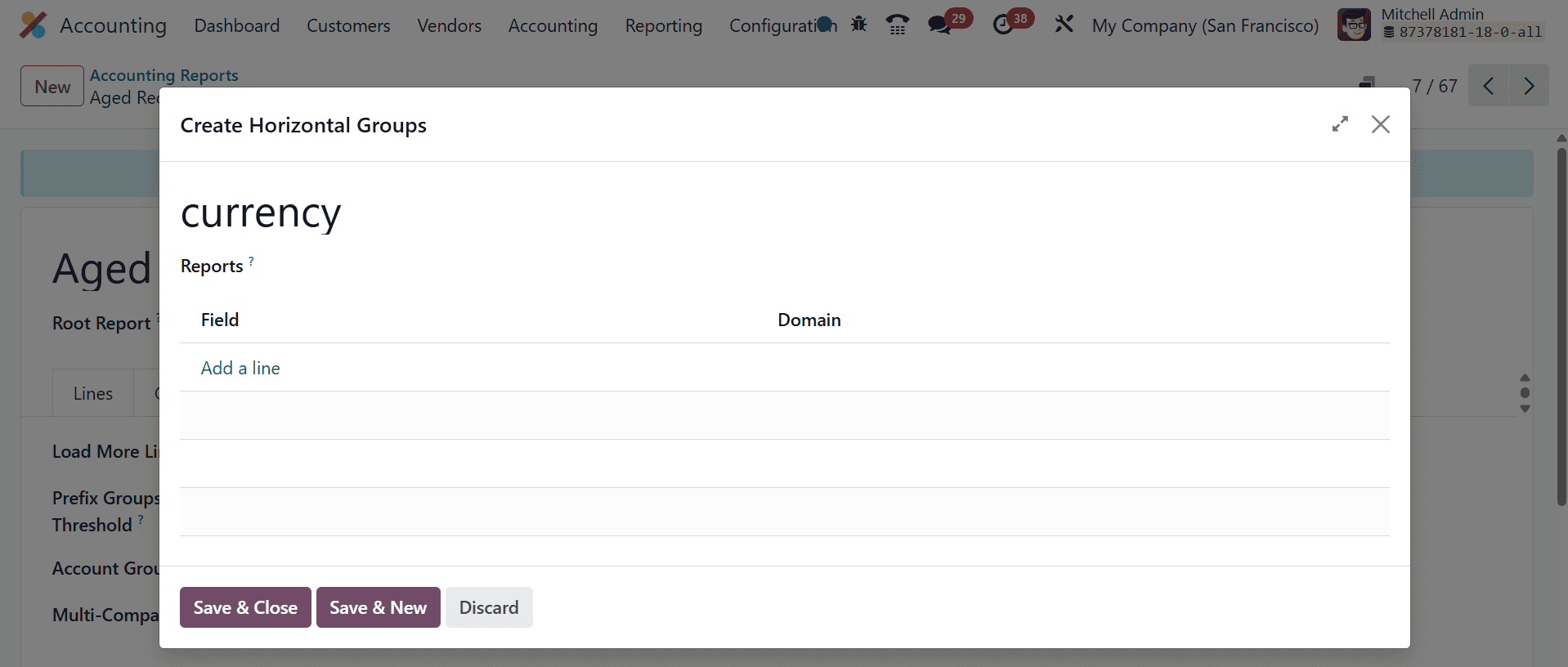1568x667 pixels.
Task: Open the Reporting menu
Action: 664,25
